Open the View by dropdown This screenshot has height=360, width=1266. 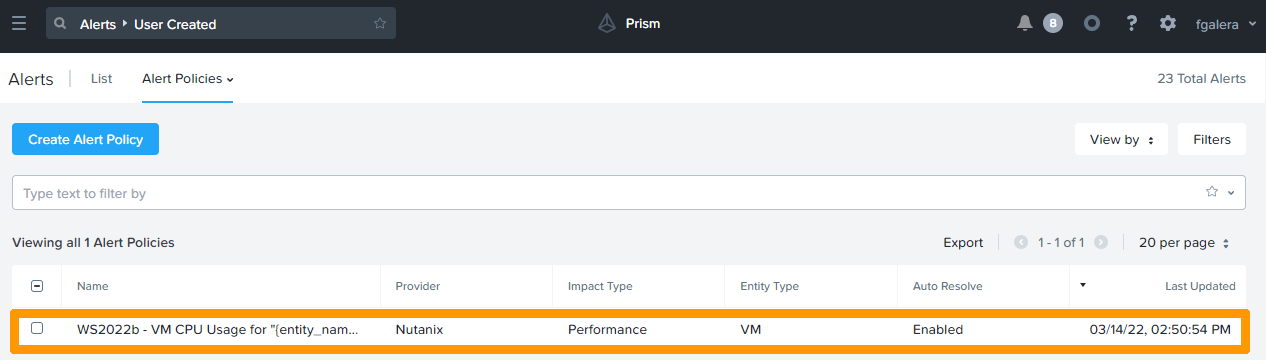(1122, 140)
